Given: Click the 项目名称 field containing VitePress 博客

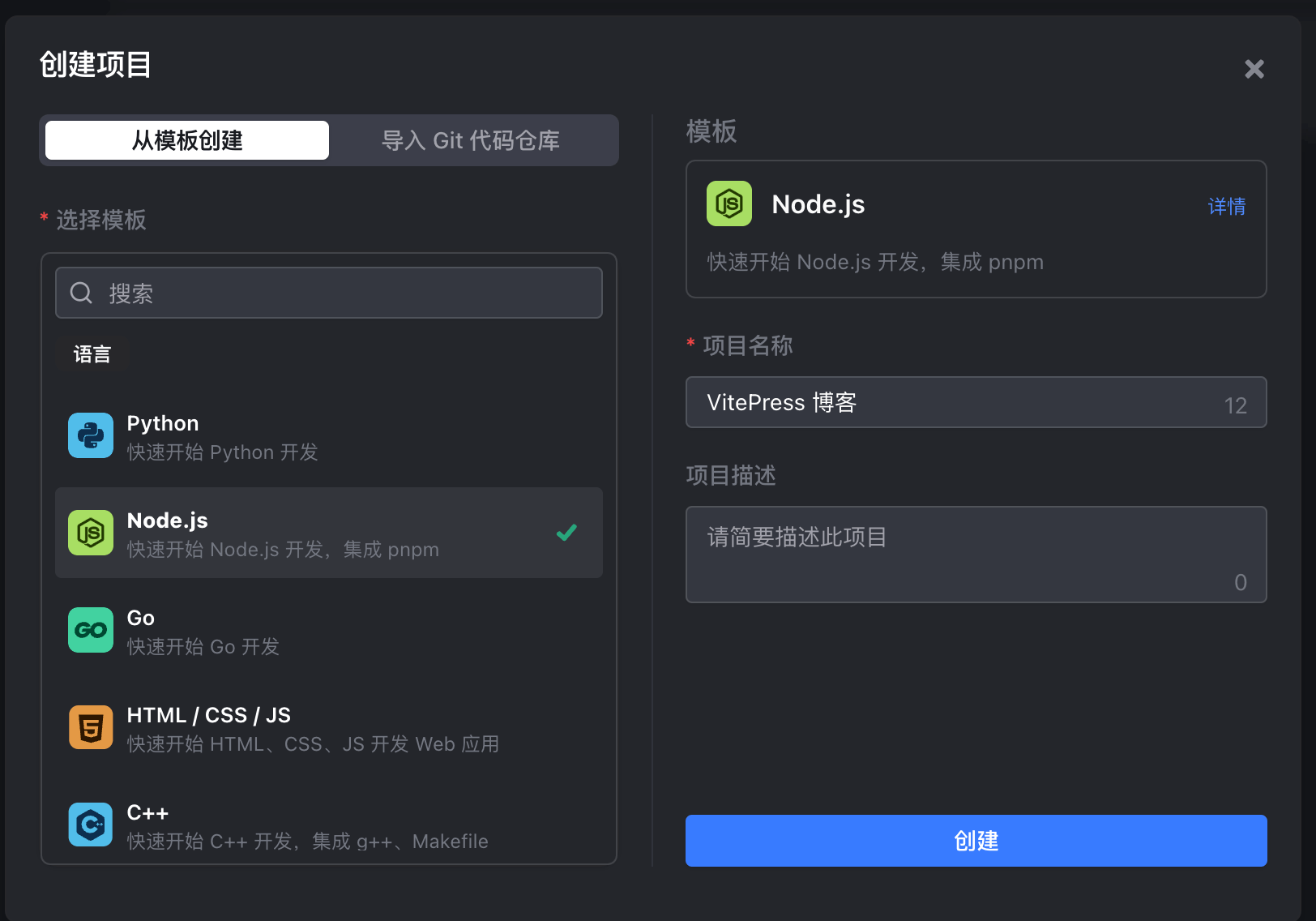Looking at the screenshot, I should click(x=976, y=402).
